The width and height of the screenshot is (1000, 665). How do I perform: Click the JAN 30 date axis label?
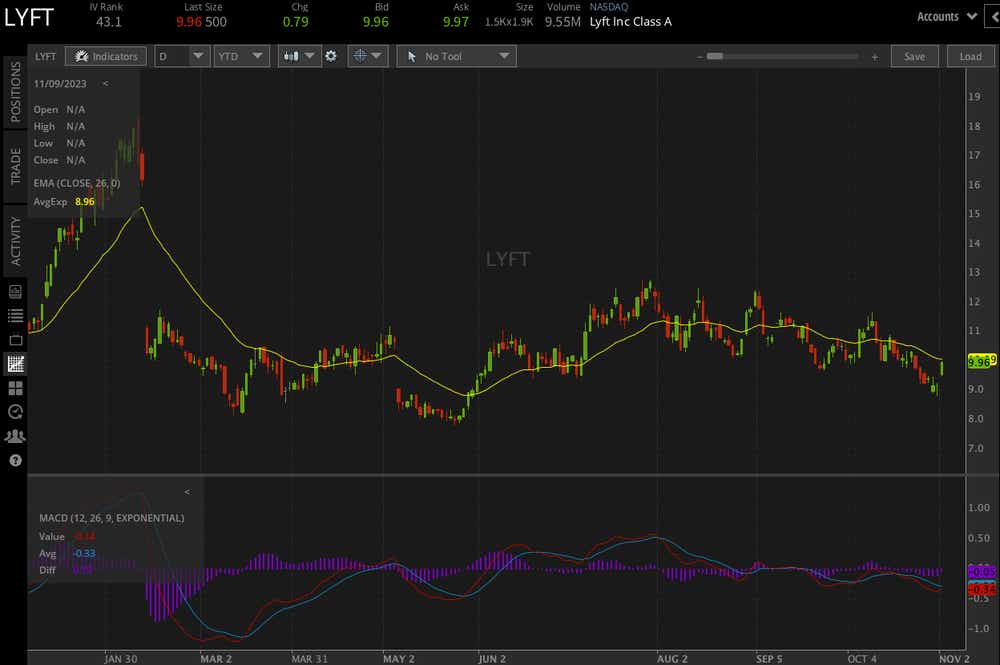coord(121,659)
